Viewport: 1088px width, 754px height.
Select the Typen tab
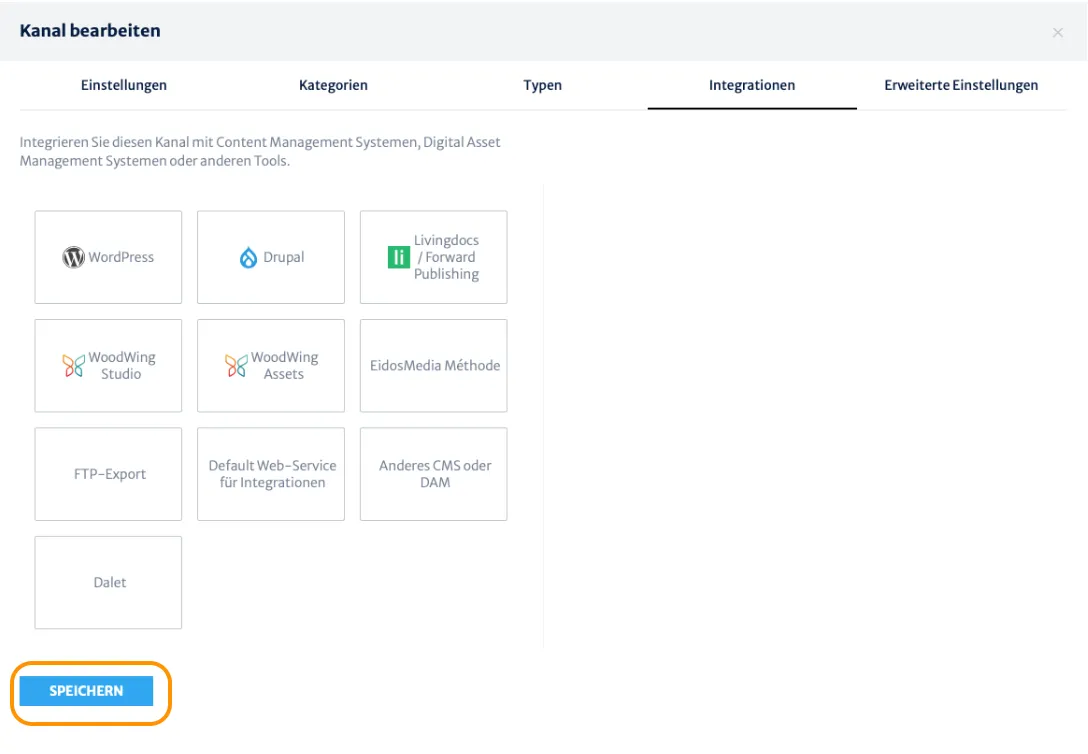tap(543, 85)
